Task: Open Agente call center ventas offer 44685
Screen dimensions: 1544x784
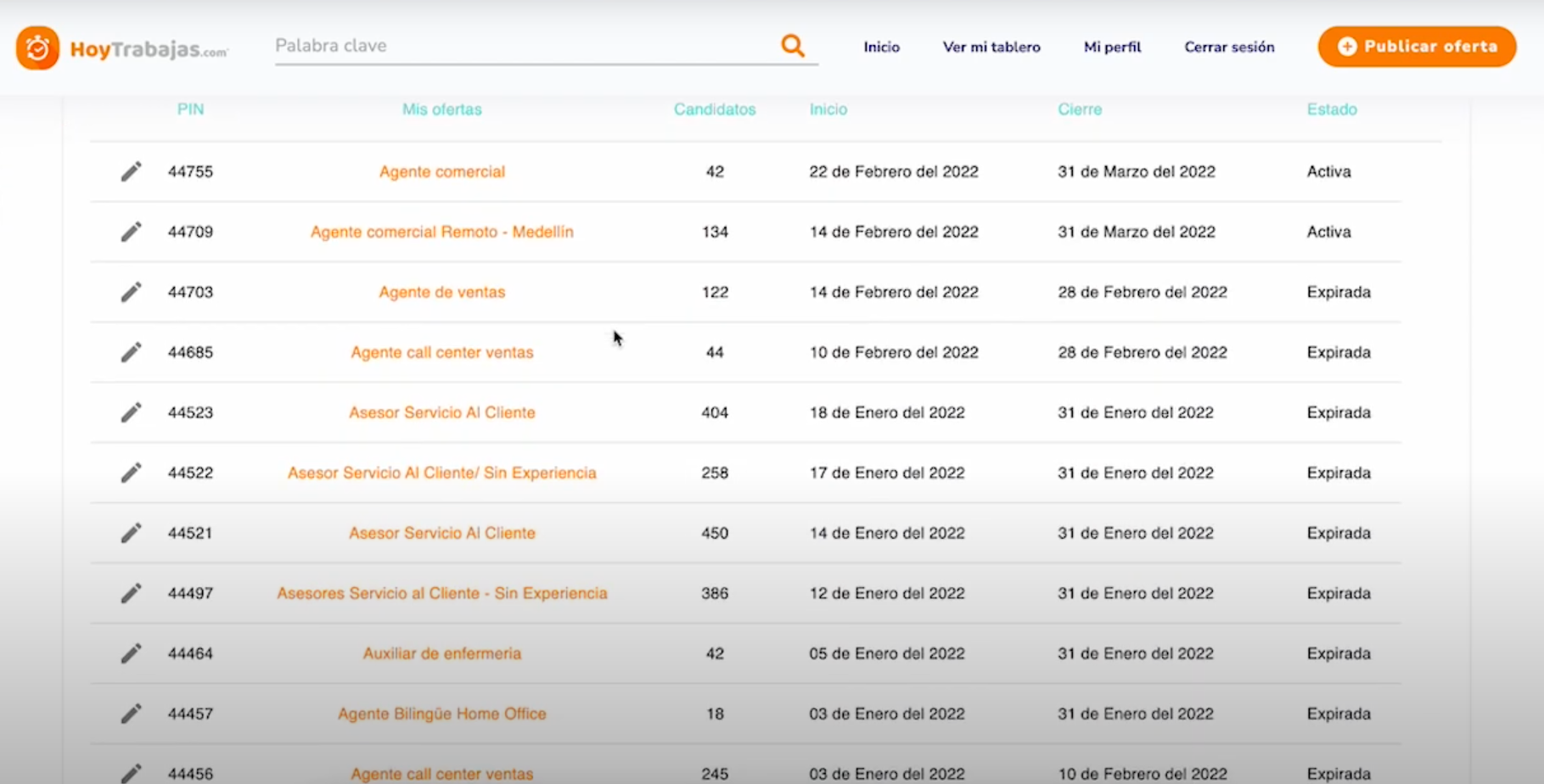Action: pyautogui.click(x=441, y=352)
